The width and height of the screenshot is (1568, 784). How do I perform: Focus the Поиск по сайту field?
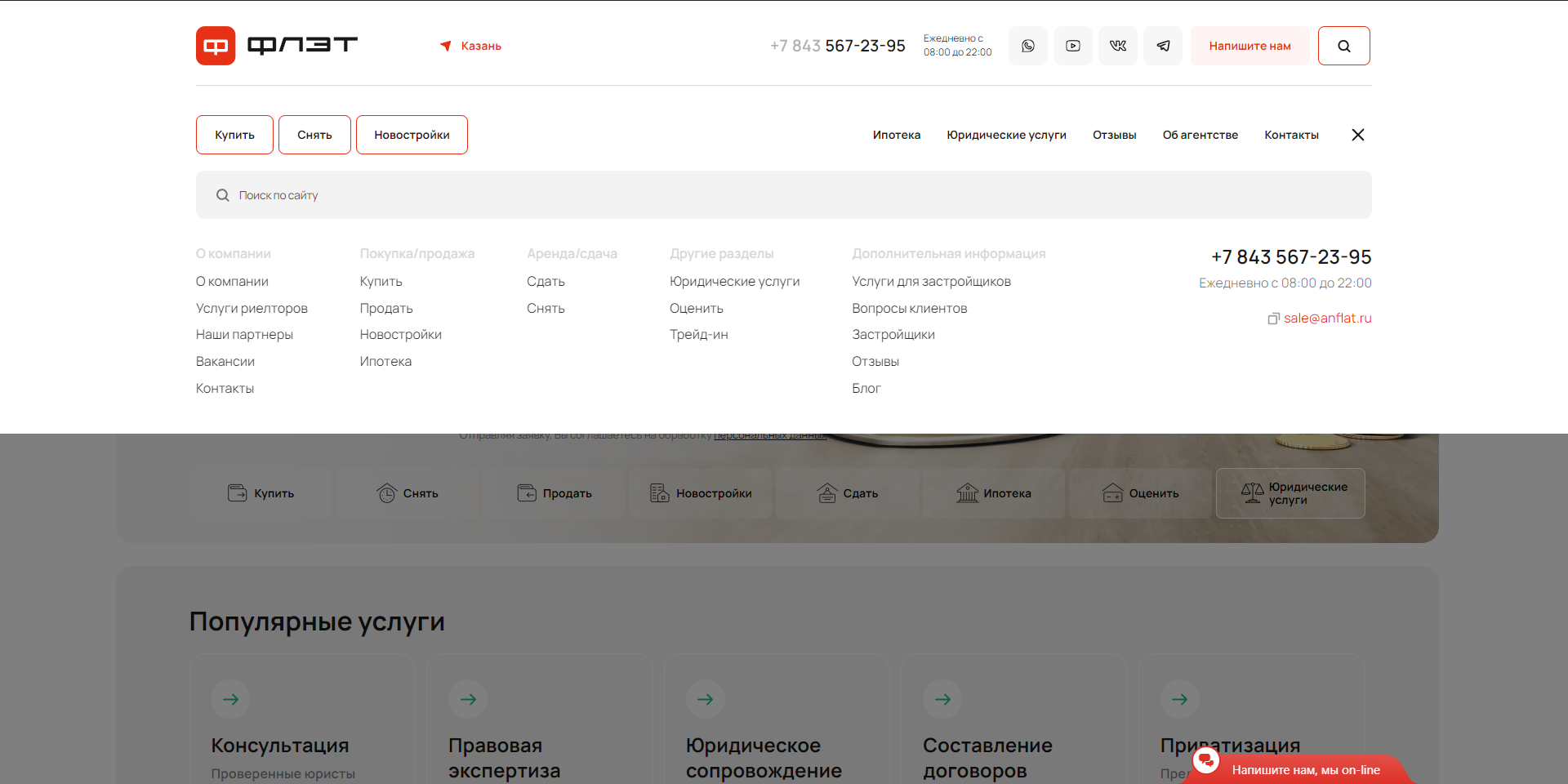[x=784, y=195]
